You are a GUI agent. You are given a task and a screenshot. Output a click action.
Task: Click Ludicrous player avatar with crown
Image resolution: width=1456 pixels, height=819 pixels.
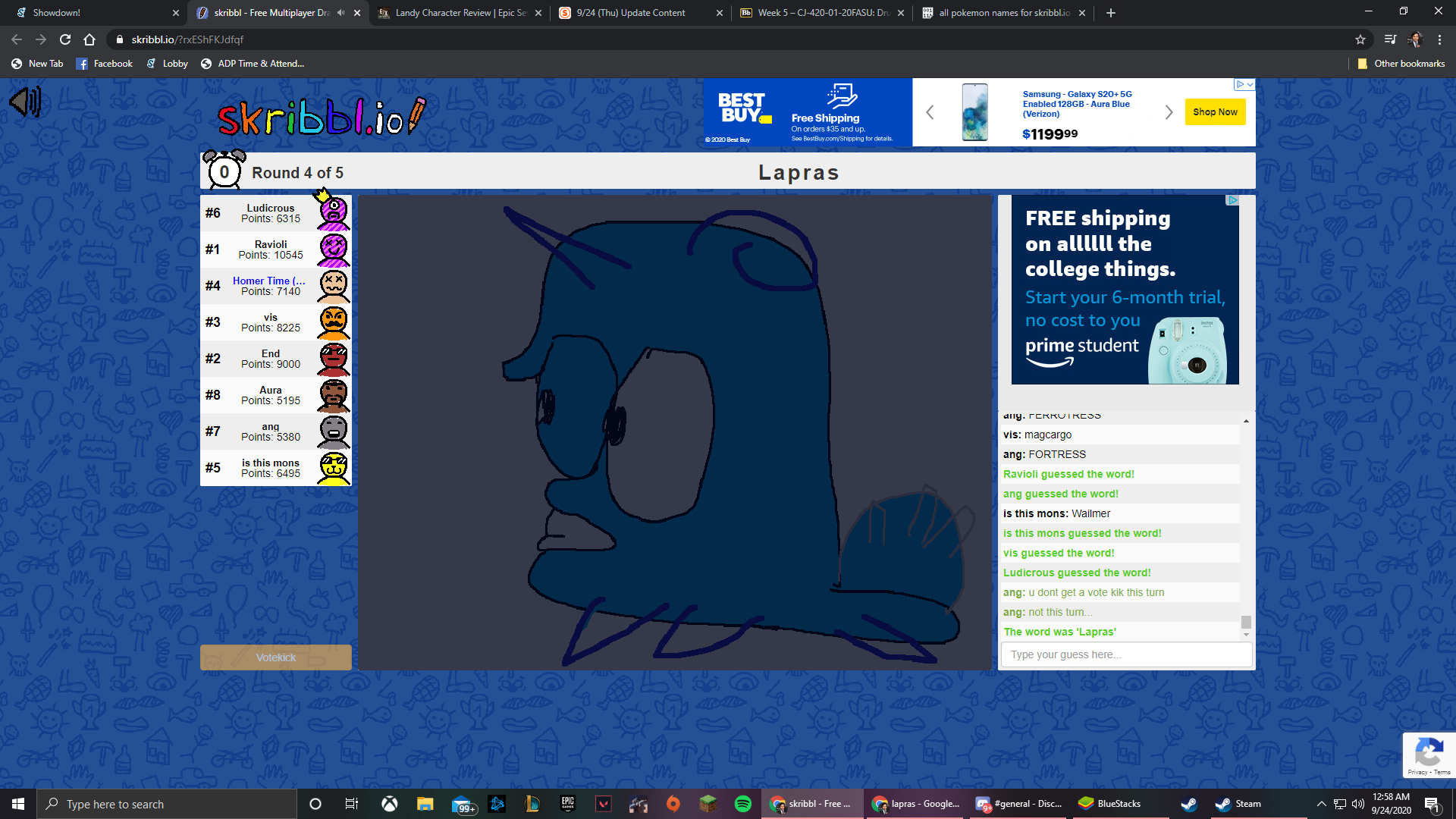pos(333,212)
